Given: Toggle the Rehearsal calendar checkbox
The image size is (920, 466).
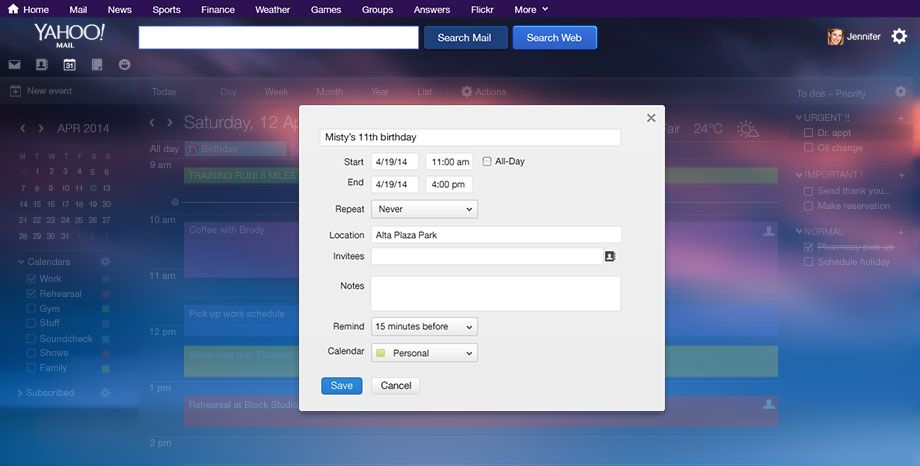Looking at the screenshot, I should 32,293.
